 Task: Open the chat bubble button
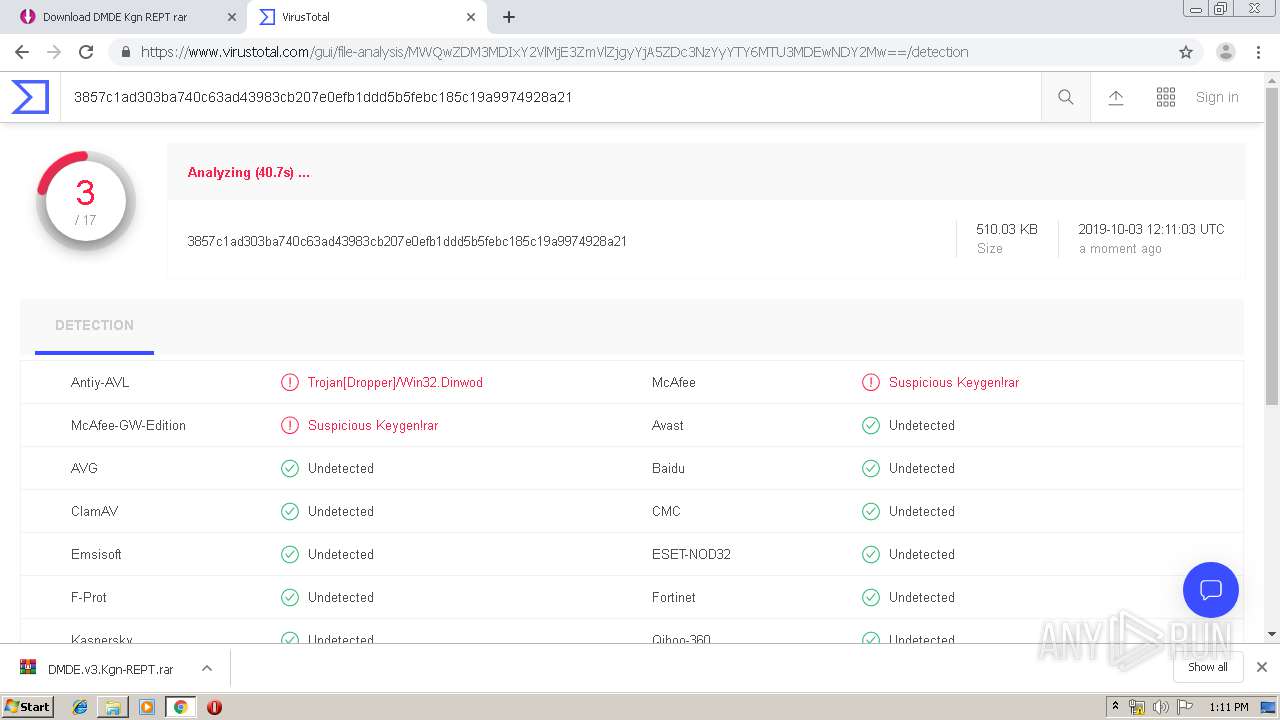[x=1211, y=590]
